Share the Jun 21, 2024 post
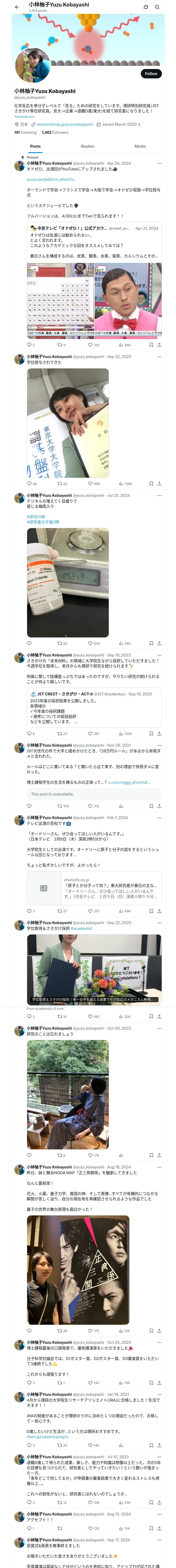The image size is (176, 1568). pyautogui.click(x=159, y=643)
